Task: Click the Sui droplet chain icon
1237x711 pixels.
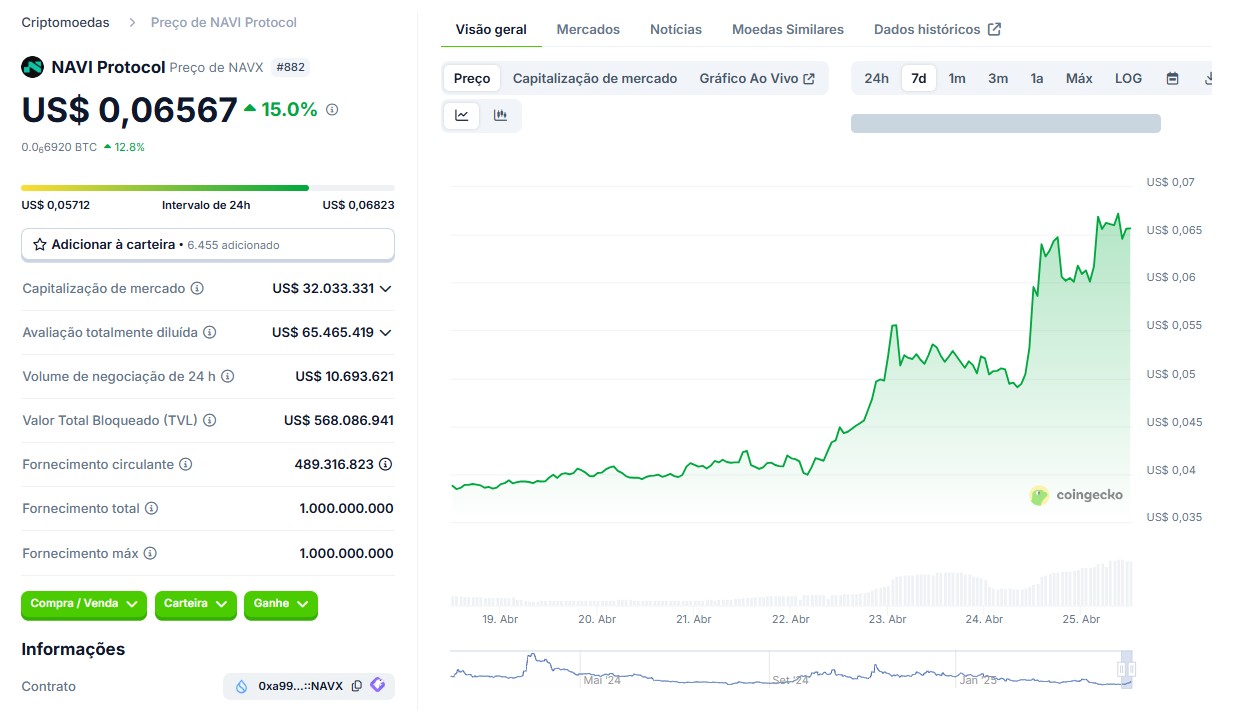Action: coord(241,686)
